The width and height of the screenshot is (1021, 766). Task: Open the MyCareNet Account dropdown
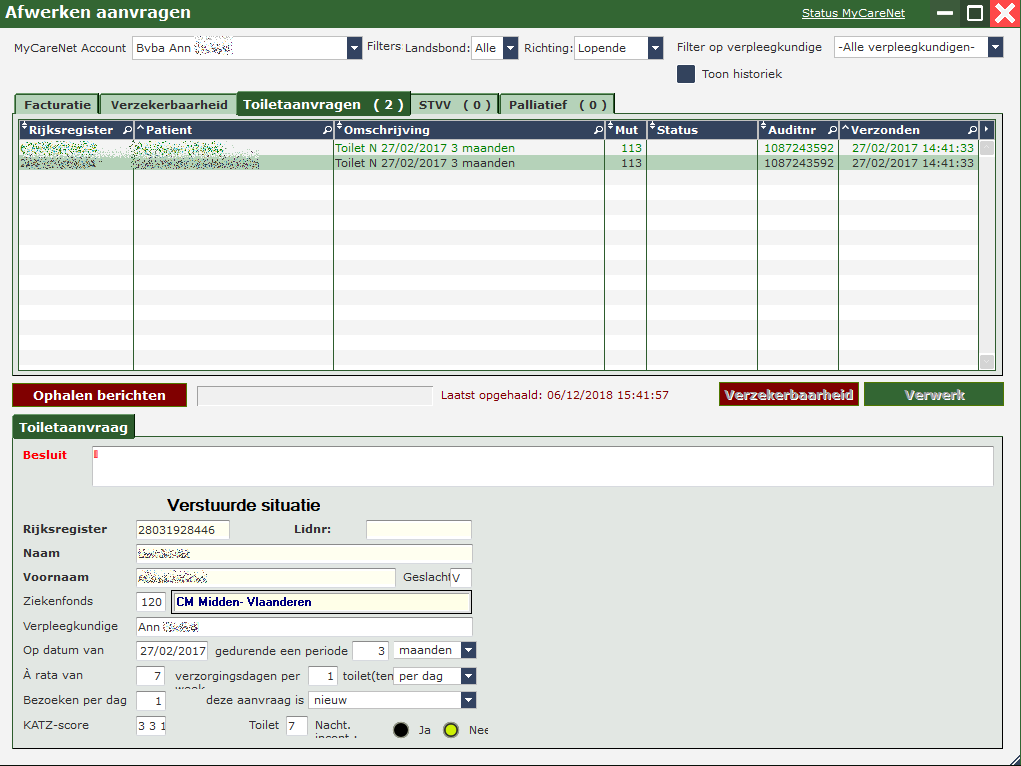pos(354,48)
